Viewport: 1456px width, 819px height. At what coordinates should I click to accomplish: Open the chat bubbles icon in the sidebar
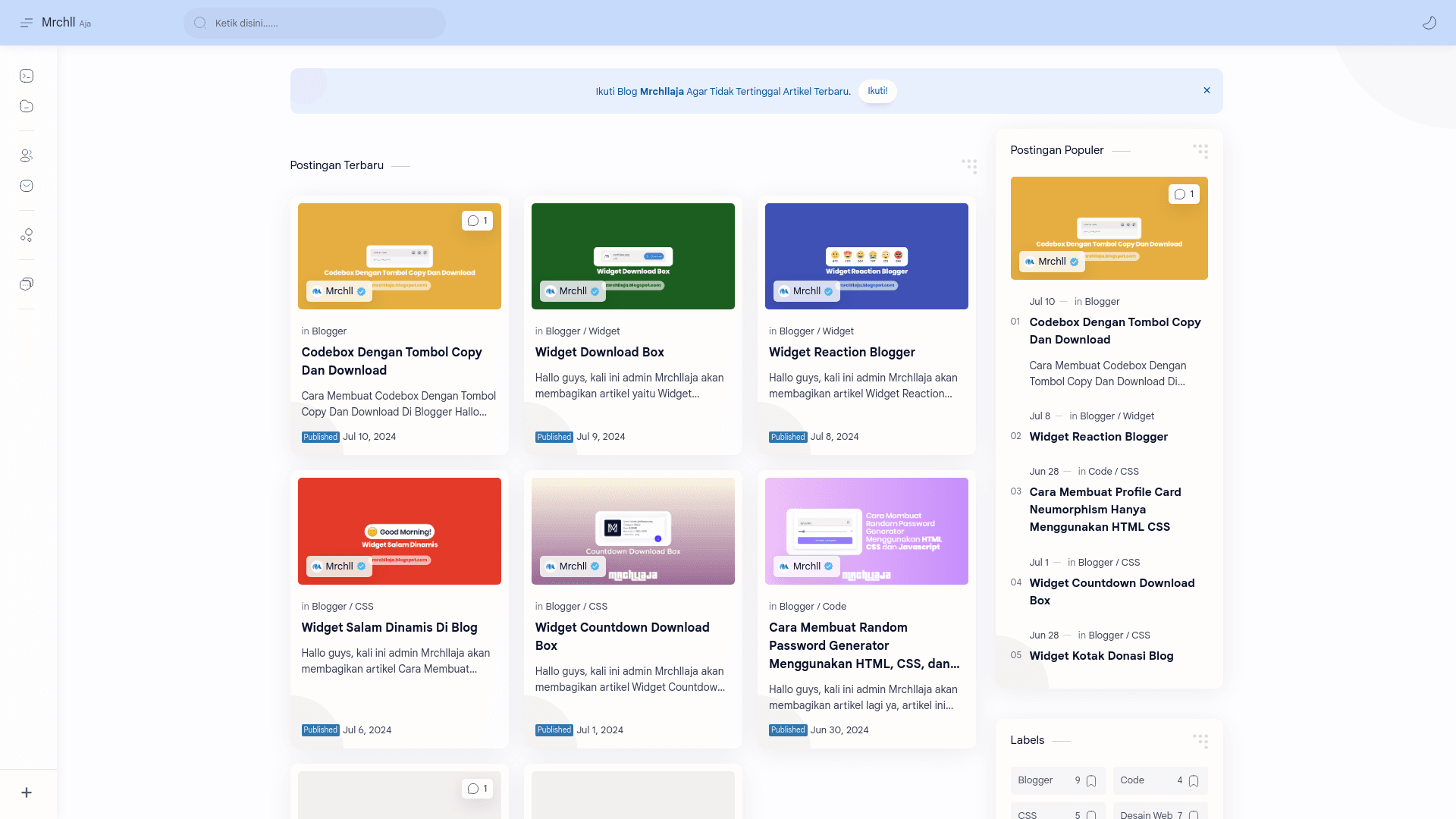click(27, 284)
